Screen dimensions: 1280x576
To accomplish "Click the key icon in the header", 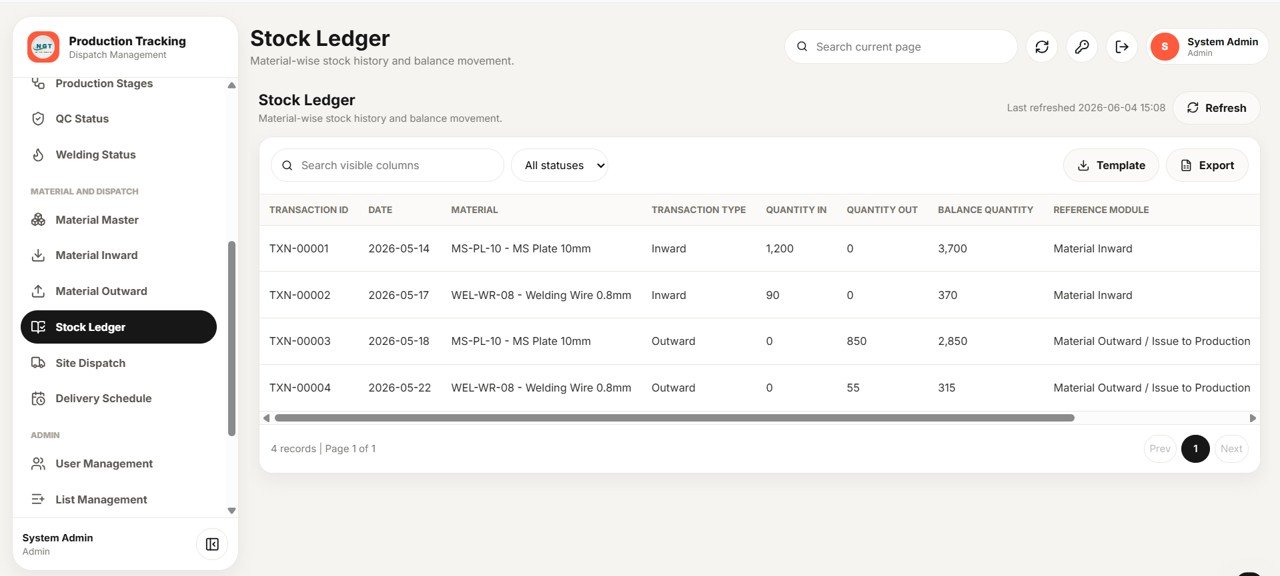I will tap(1082, 47).
